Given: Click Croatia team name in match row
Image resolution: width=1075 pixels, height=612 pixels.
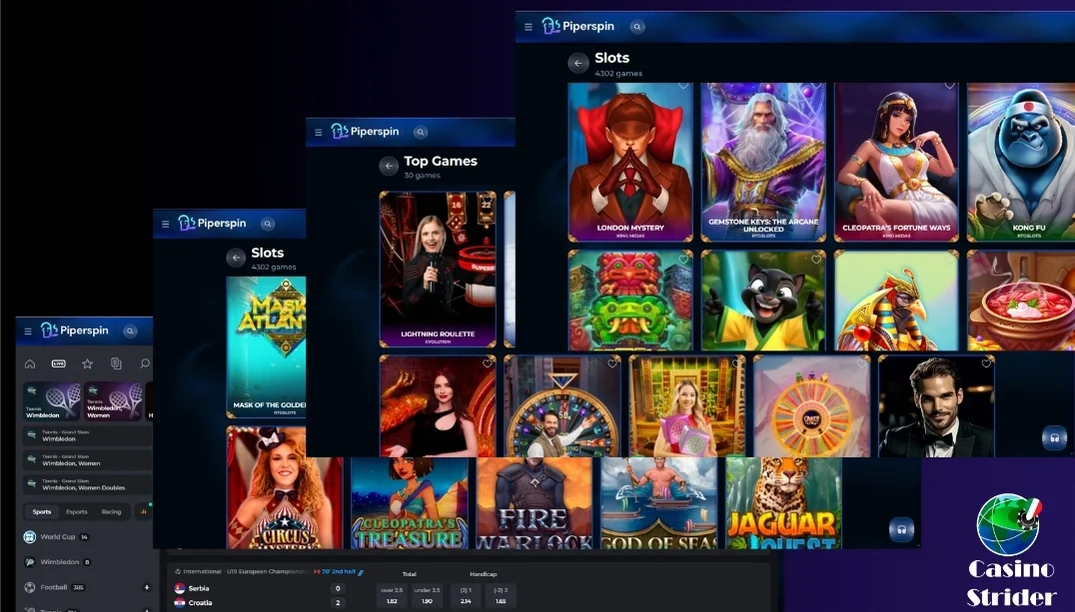Looking at the screenshot, I should [x=200, y=603].
